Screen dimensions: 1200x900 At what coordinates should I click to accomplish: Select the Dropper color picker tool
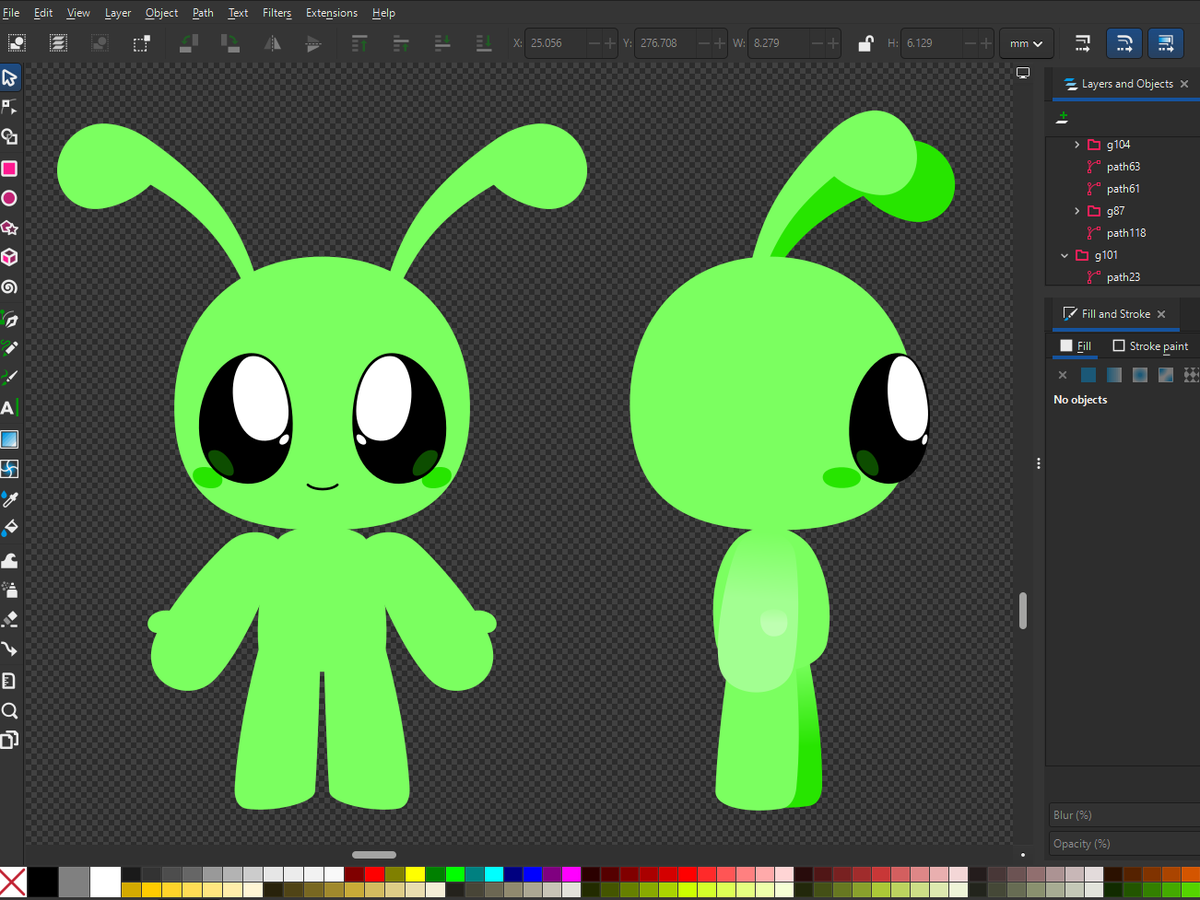click(10, 498)
